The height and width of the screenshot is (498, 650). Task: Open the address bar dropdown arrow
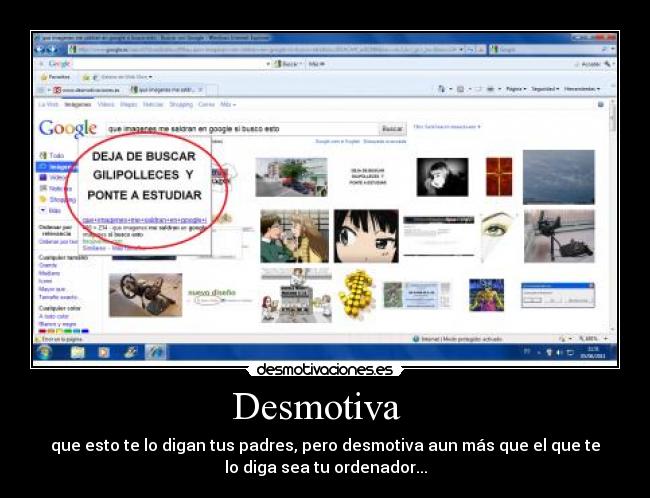[x=461, y=50]
